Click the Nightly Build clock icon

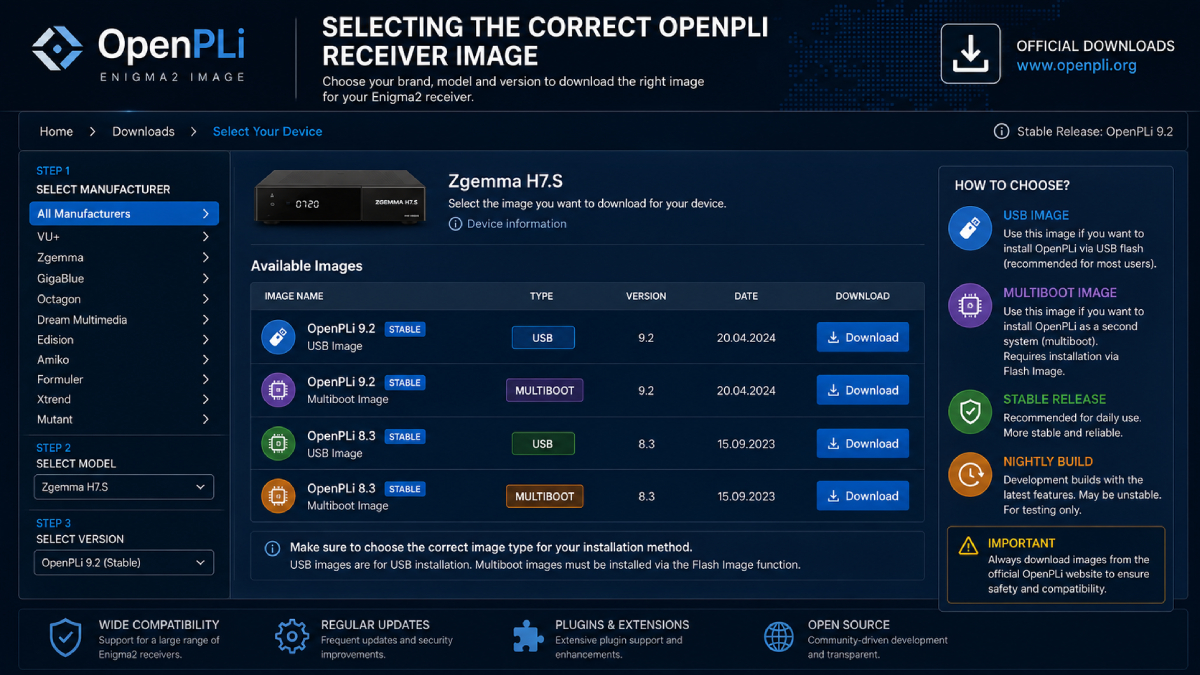969,475
